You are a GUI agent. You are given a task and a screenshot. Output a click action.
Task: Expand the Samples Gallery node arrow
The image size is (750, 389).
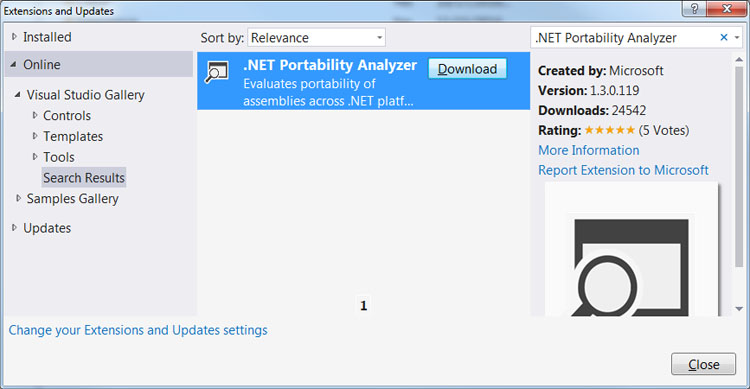point(18,198)
